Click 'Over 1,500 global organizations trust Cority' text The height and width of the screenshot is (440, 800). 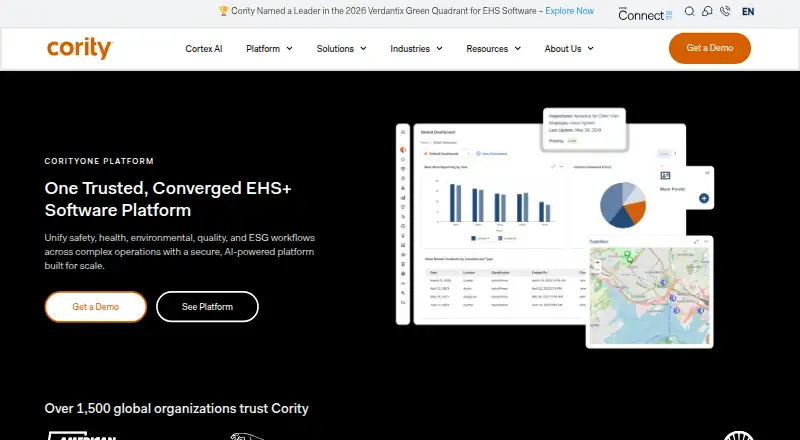(177, 408)
